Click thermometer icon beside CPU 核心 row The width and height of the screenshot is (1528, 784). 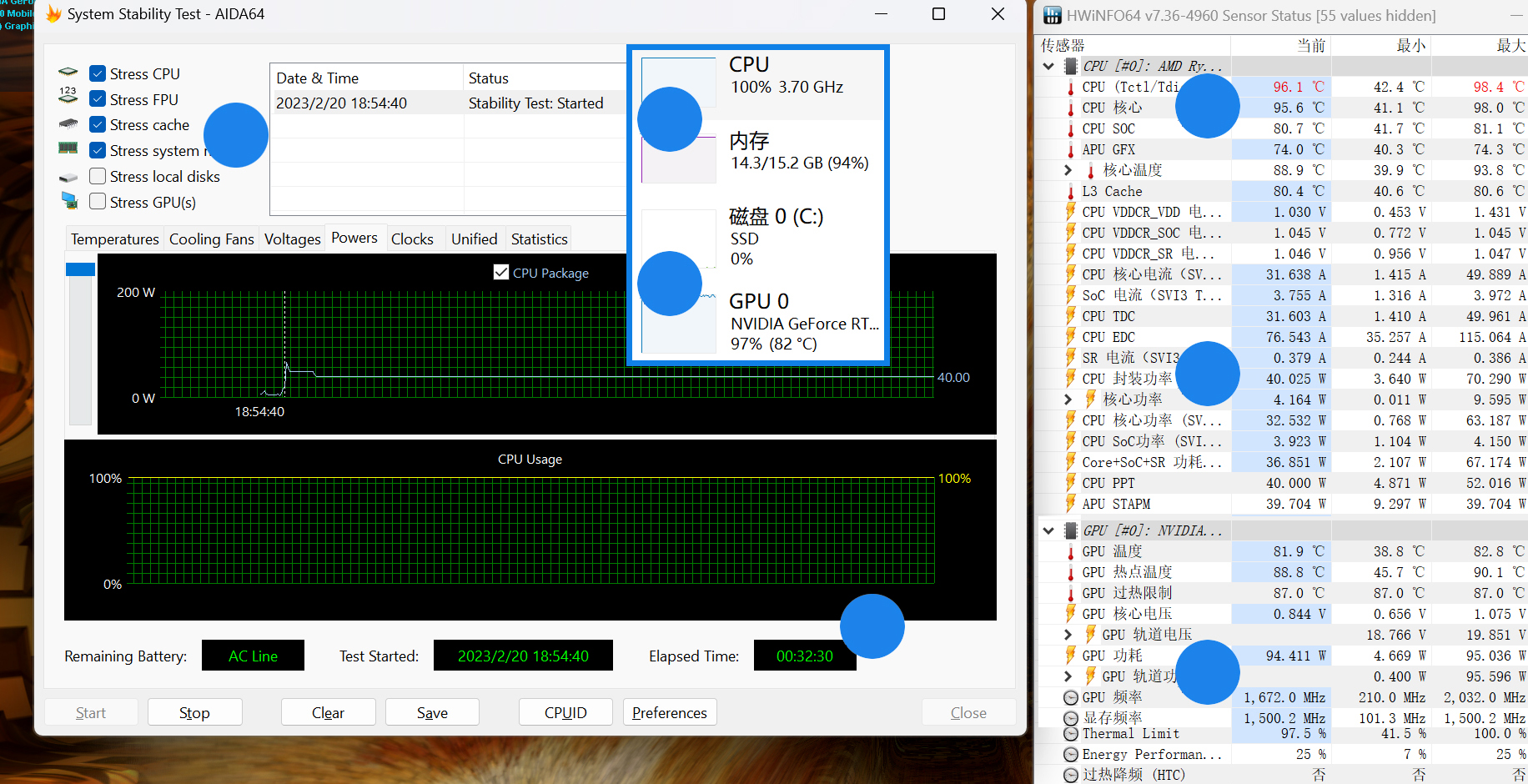tap(1071, 108)
